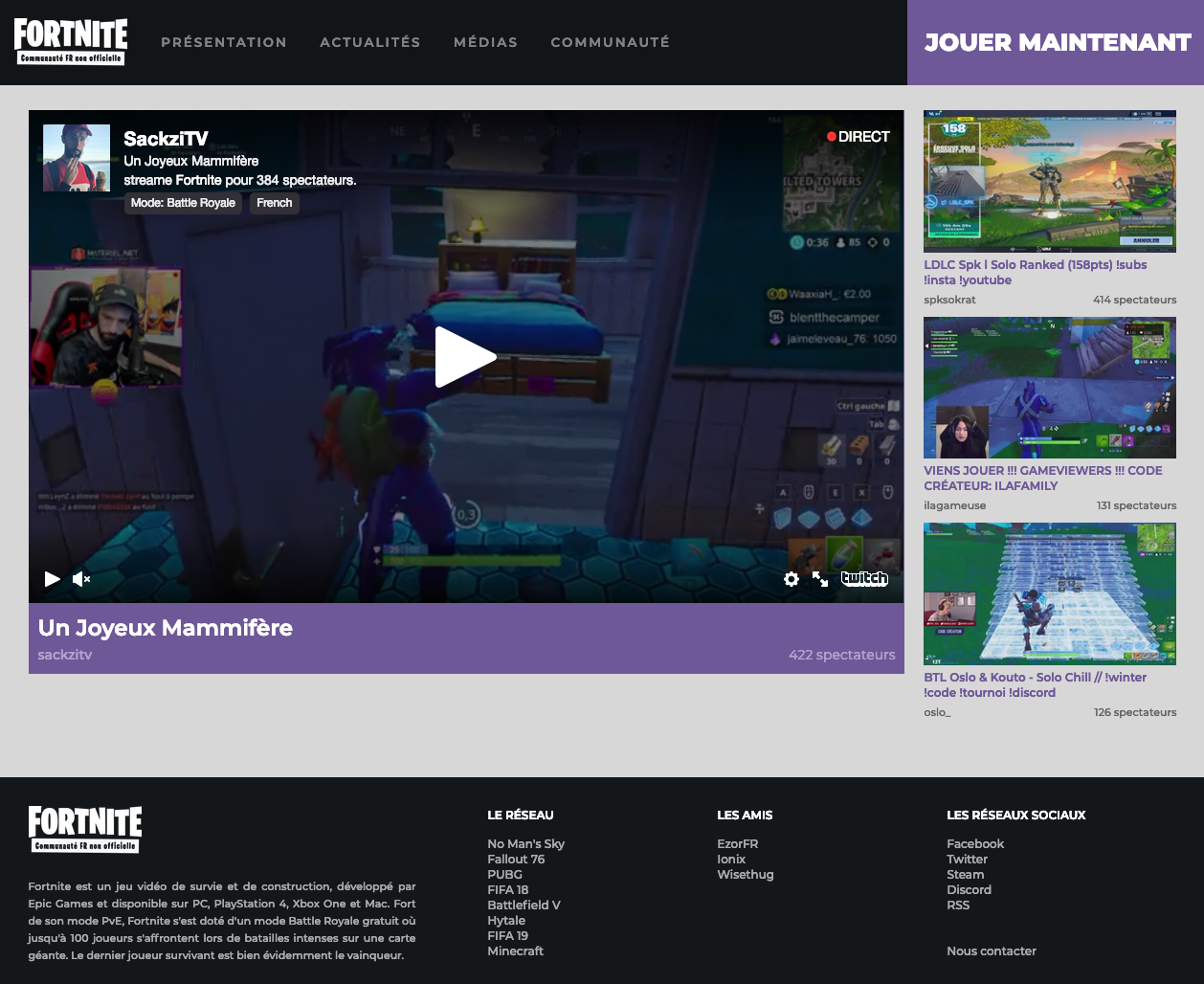Click the JOUER MAINTENANT button
The image size is (1204, 984).
(x=1056, y=42)
